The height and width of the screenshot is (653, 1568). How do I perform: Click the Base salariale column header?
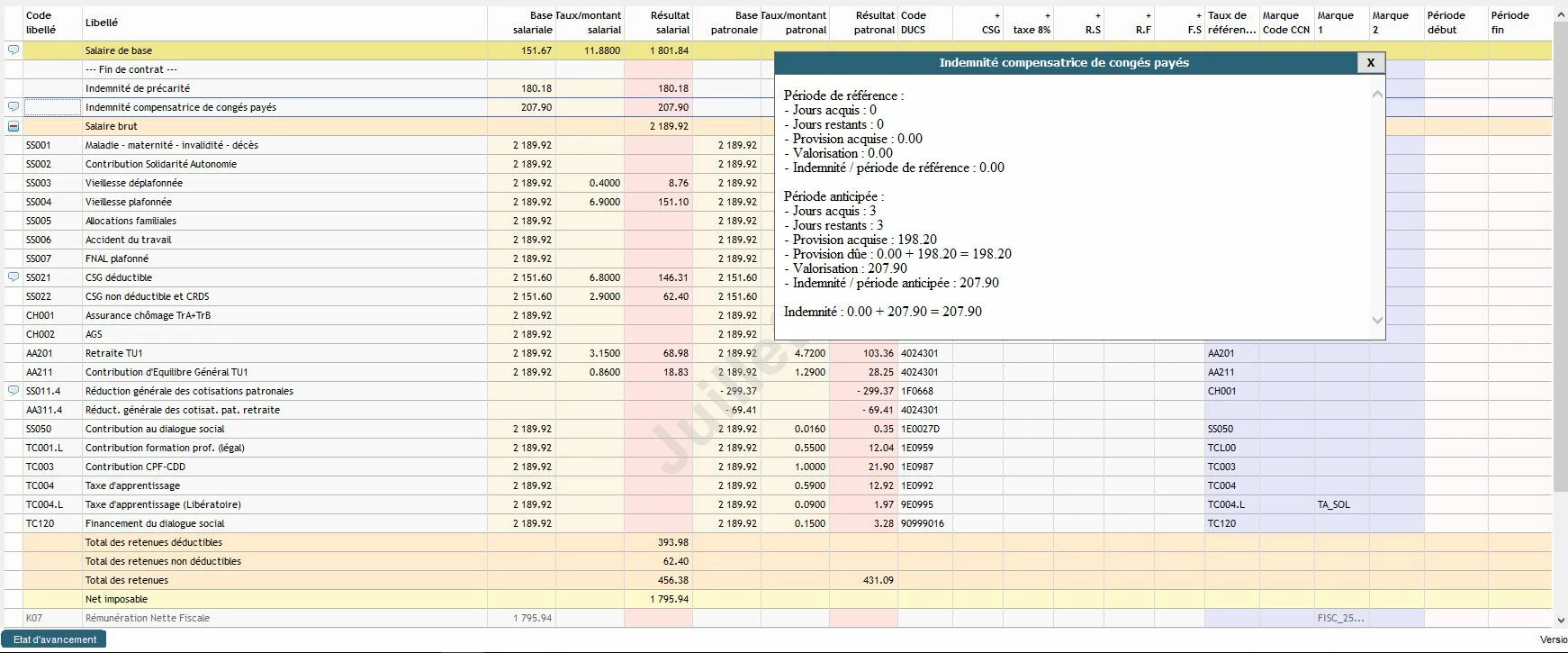point(522,23)
